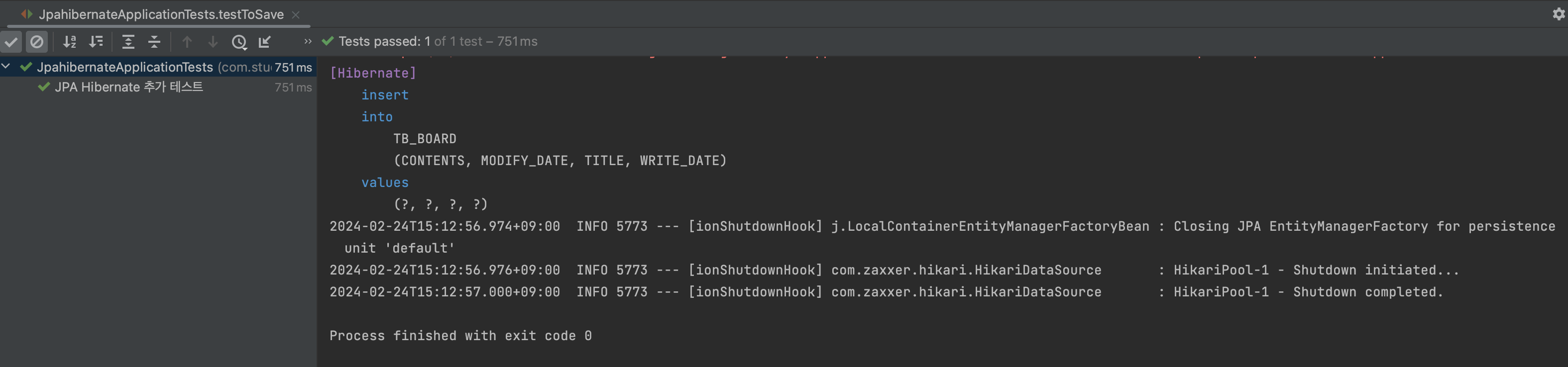
Task: Click the Tests passed status label
Action: click(438, 41)
